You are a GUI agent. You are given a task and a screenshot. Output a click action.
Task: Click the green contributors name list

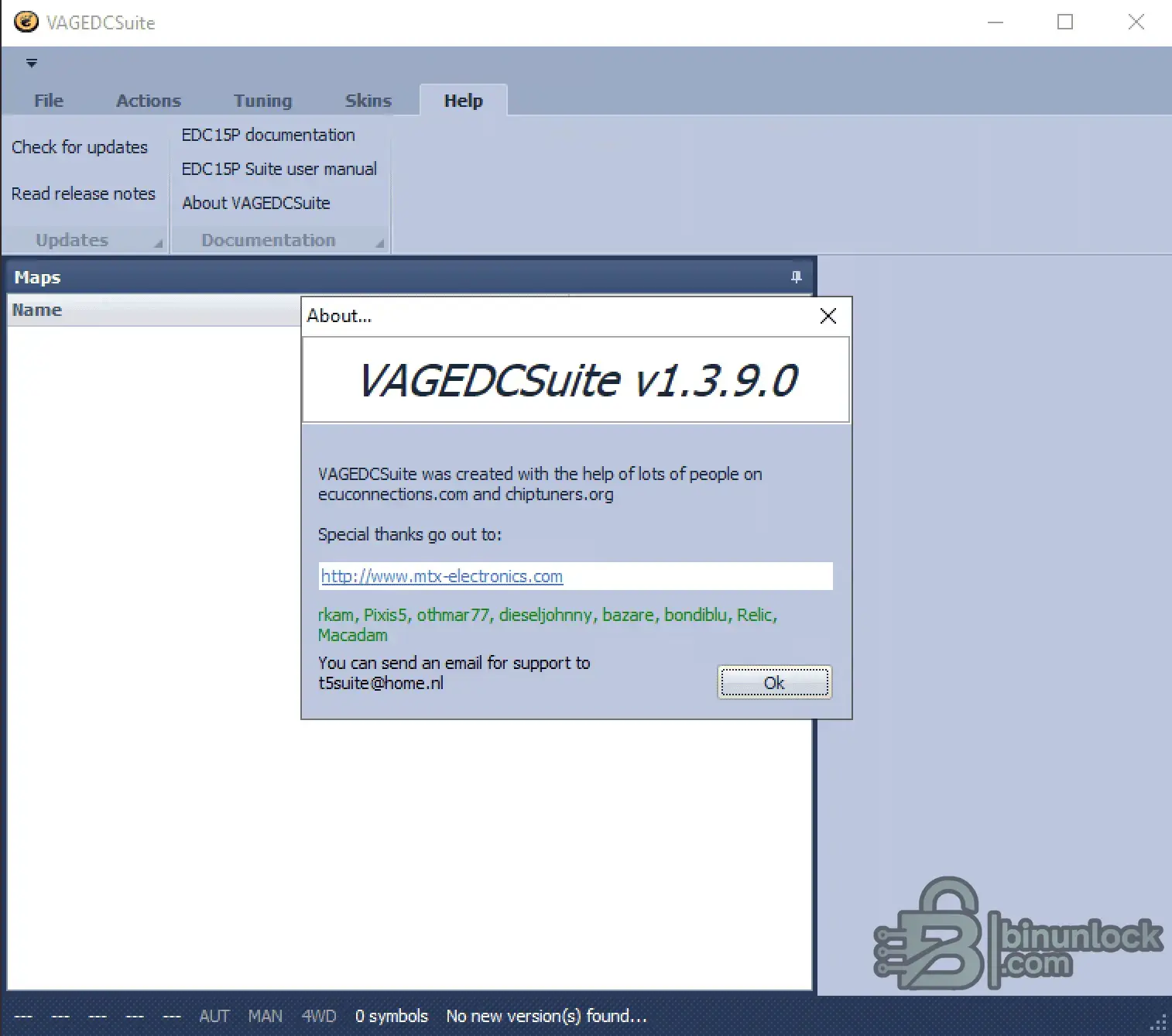pyautogui.click(x=547, y=625)
